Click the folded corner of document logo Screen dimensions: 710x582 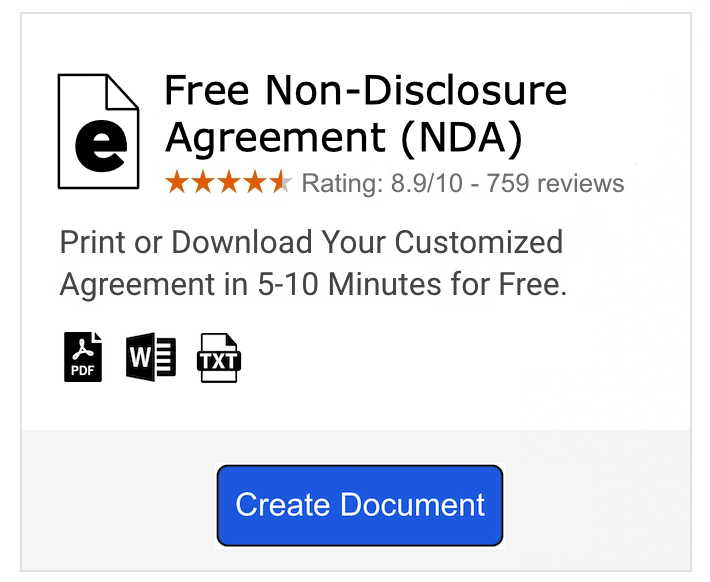tap(122, 91)
